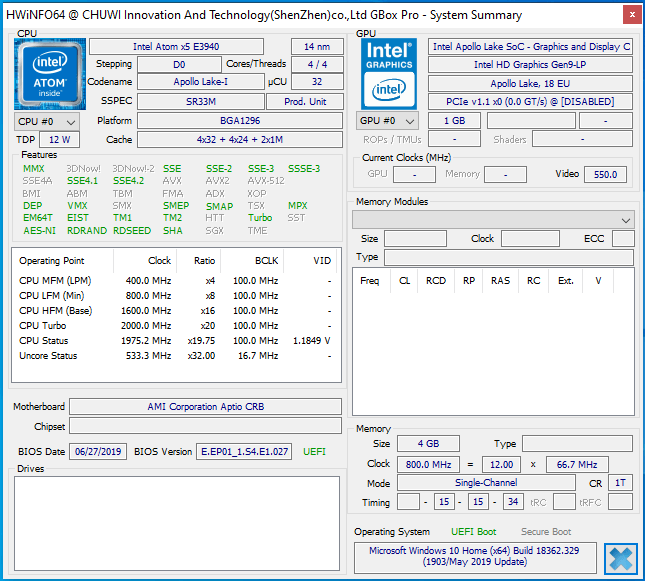Click the GPU memory 1 GB field
This screenshot has width=645, height=581.
pyautogui.click(x=454, y=121)
